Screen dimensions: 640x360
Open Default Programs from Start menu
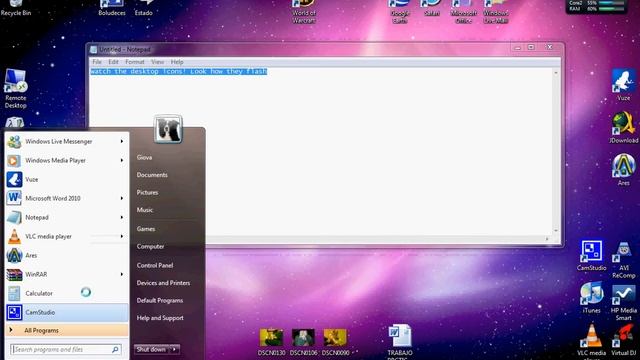point(160,300)
